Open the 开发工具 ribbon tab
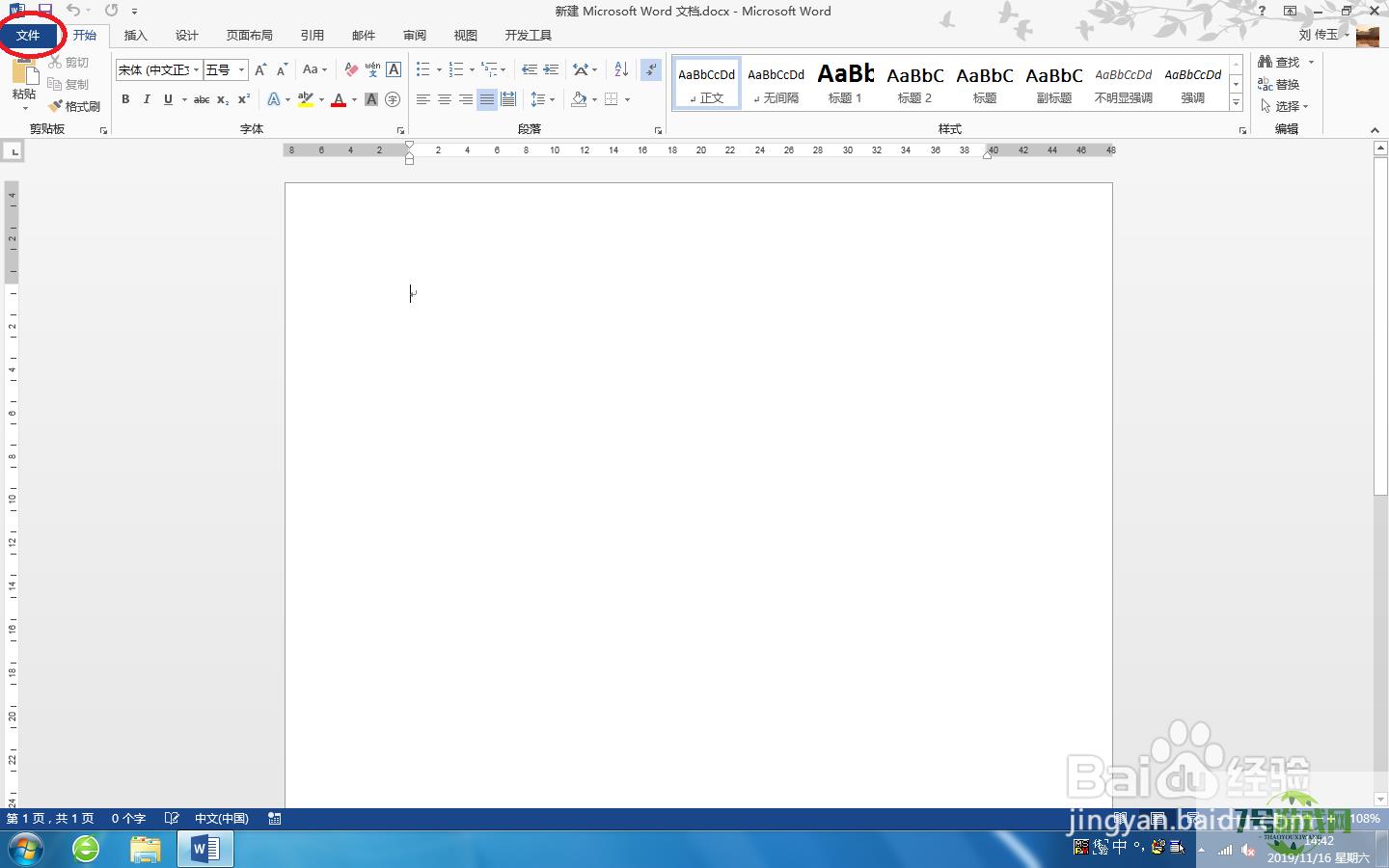The height and width of the screenshot is (868, 1389). click(528, 35)
